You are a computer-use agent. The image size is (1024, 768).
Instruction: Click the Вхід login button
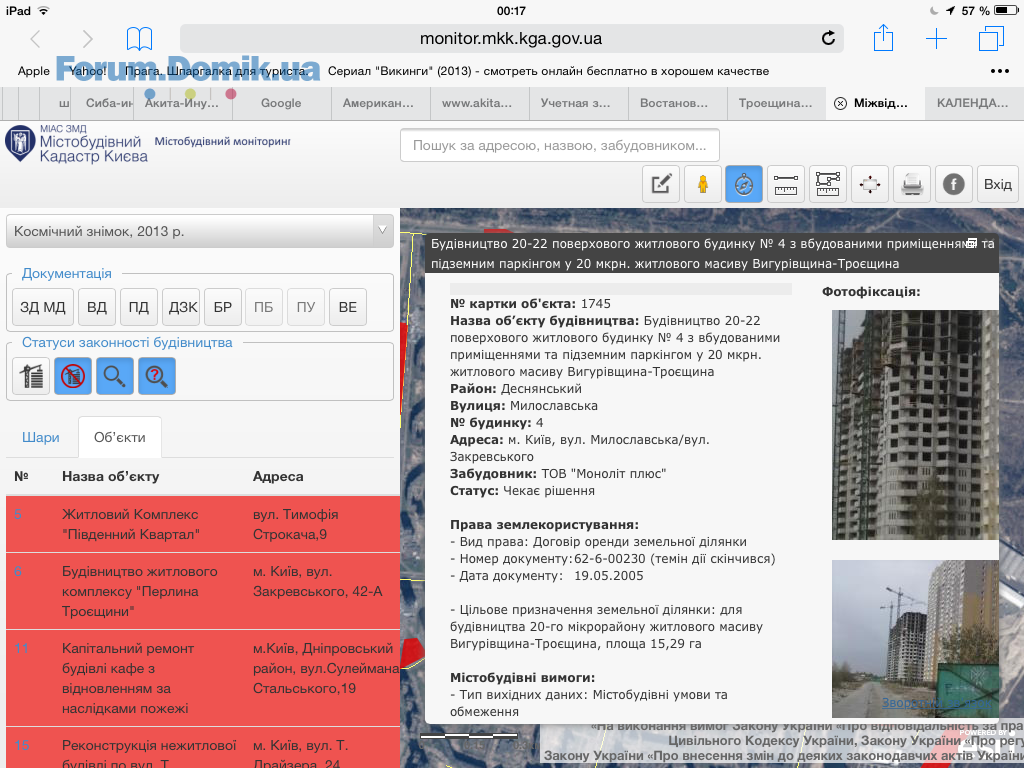pyautogui.click(x=998, y=184)
